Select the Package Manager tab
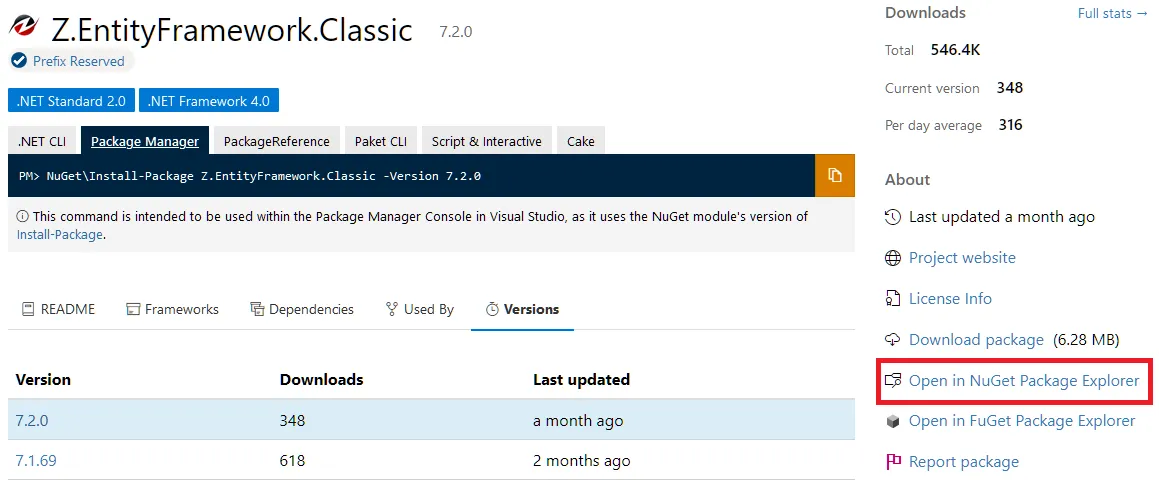Viewport: 1159px width, 480px height. pos(145,141)
